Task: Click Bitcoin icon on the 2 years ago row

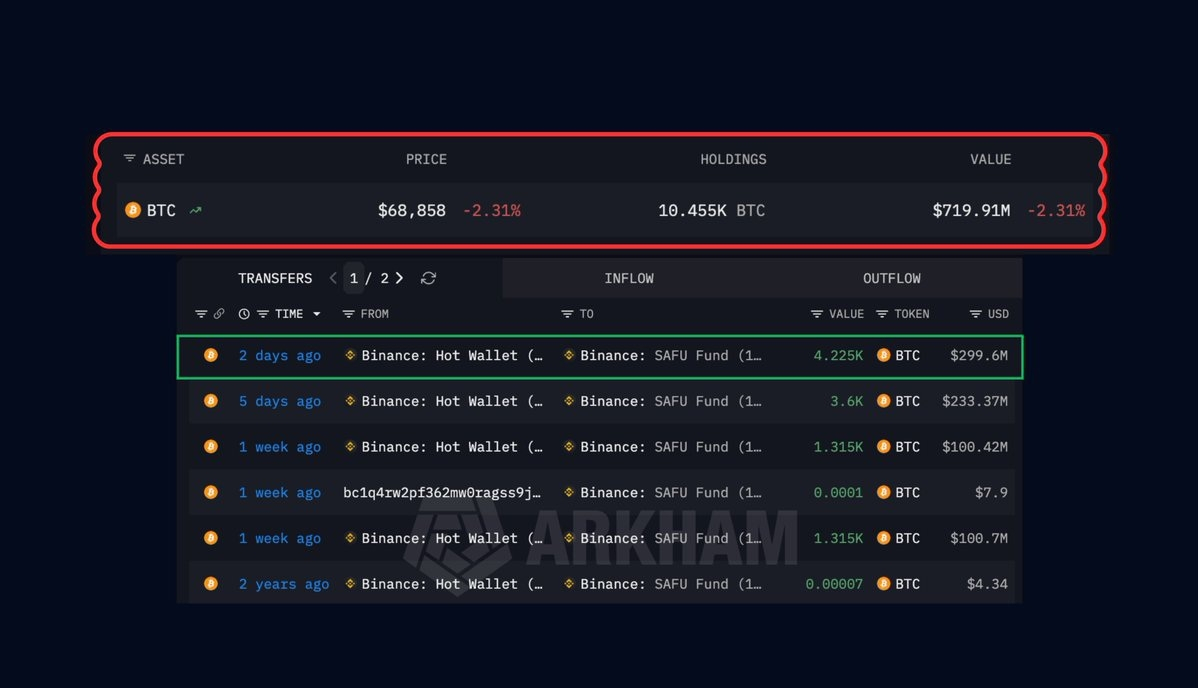Action: coord(211,584)
